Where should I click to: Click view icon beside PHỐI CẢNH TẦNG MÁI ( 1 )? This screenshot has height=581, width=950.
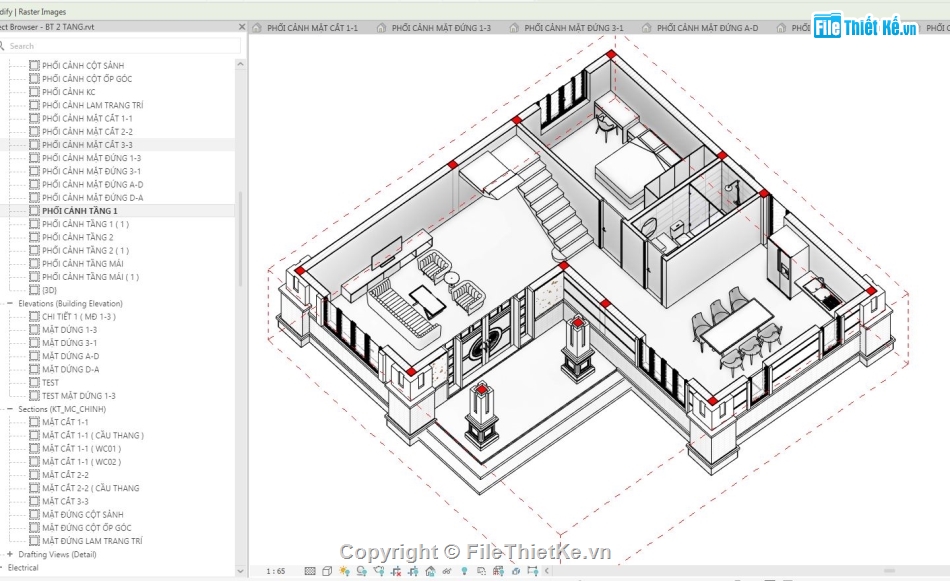click(x=35, y=277)
